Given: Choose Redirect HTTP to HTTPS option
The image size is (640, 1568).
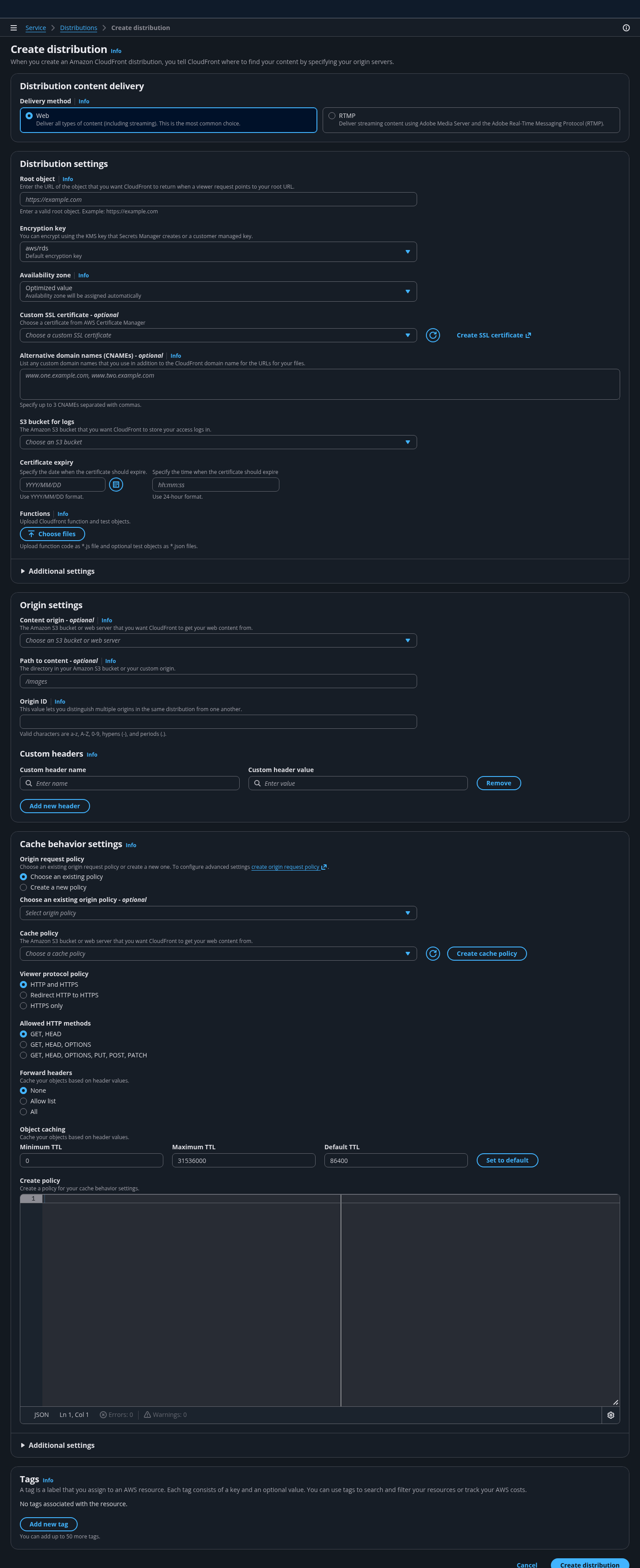Looking at the screenshot, I should (x=24, y=995).
